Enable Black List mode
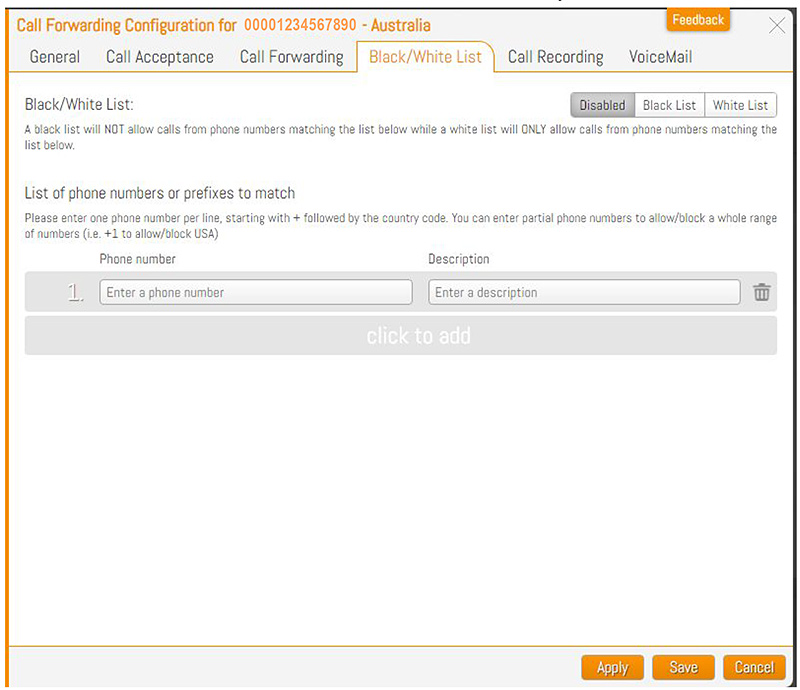The width and height of the screenshot is (800, 690). tap(669, 105)
